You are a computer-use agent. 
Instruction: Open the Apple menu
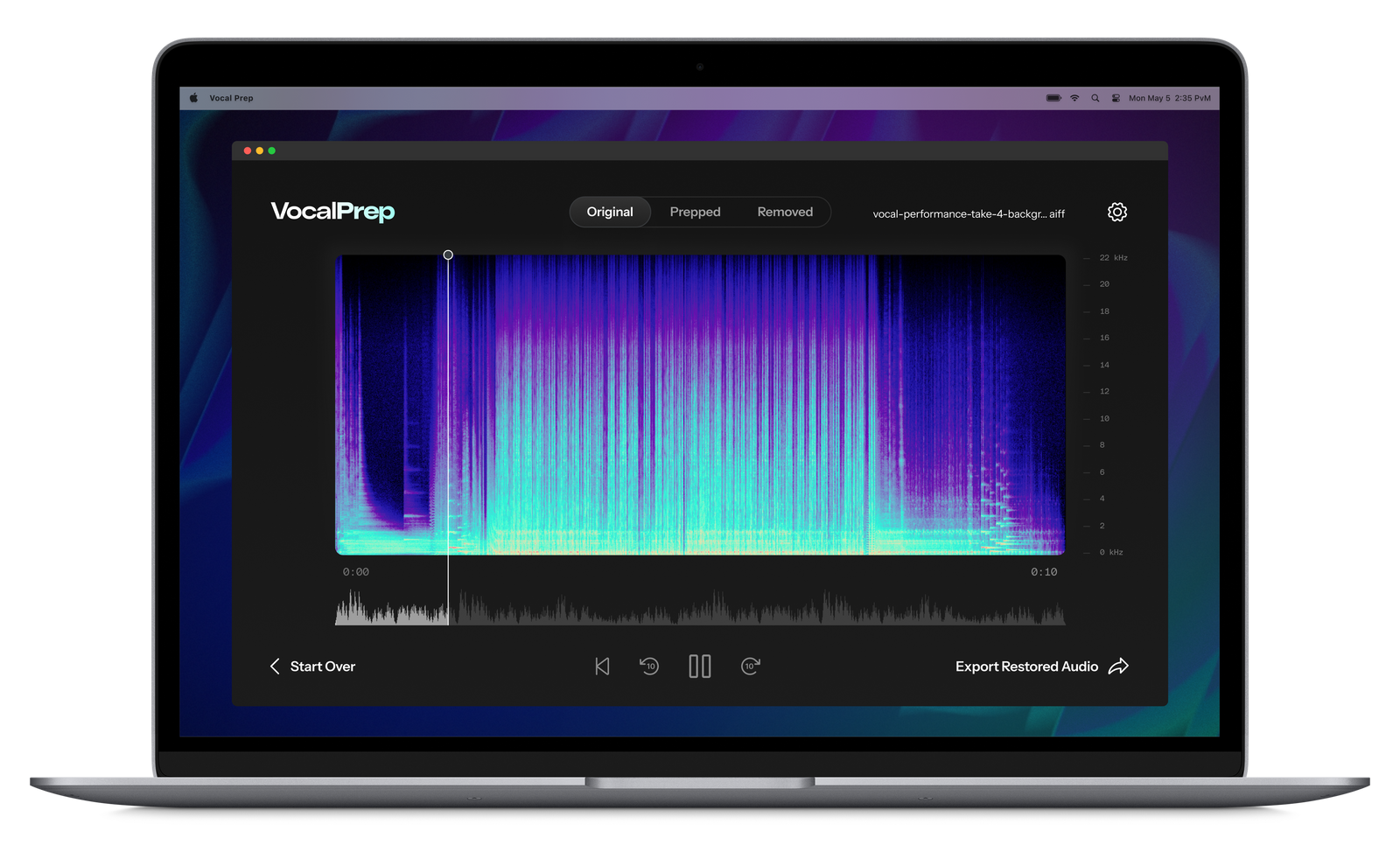point(193,98)
